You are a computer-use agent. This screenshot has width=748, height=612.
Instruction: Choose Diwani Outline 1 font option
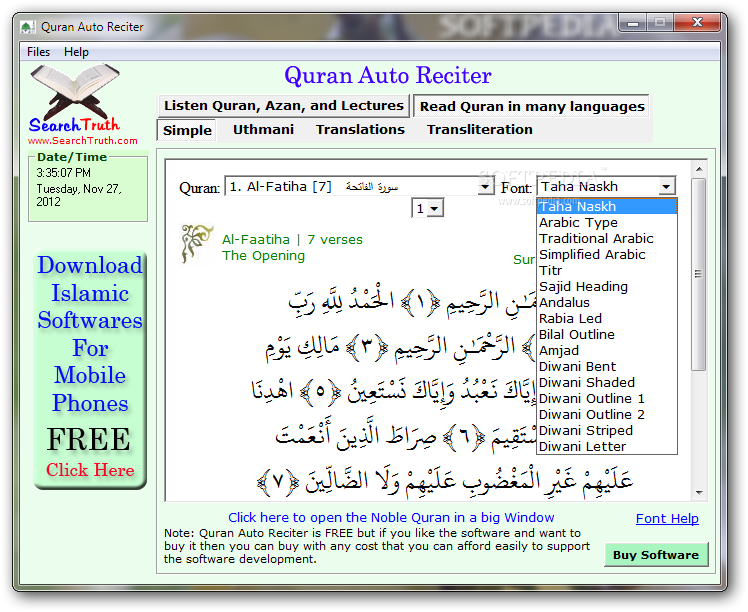(607, 398)
